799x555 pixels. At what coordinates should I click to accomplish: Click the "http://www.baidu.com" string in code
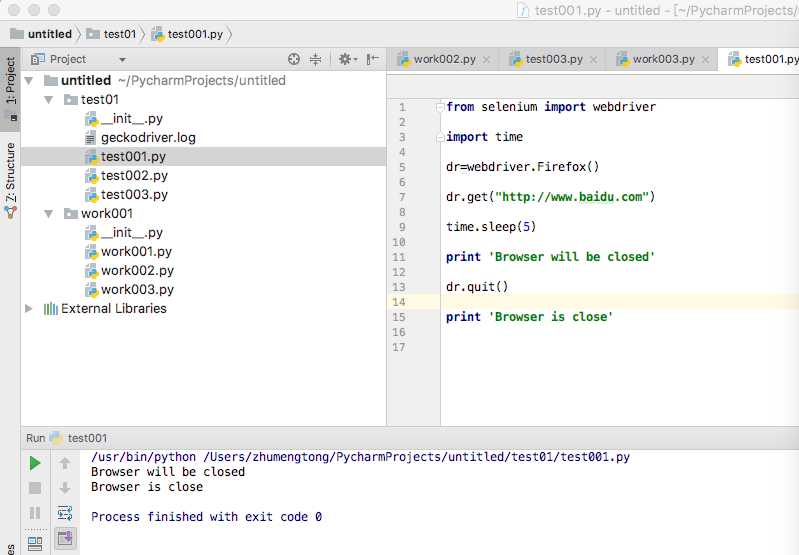pos(571,197)
